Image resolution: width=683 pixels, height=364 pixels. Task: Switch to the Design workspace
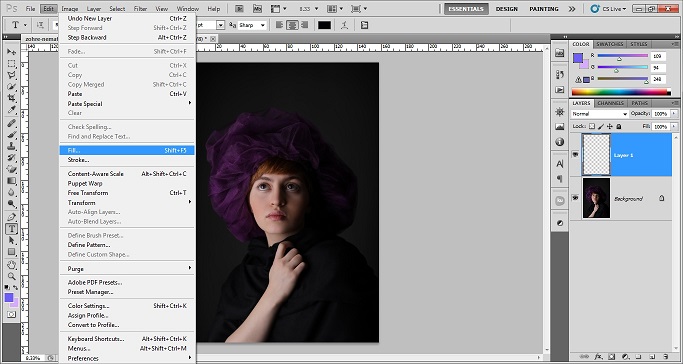(x=507, y=9)
